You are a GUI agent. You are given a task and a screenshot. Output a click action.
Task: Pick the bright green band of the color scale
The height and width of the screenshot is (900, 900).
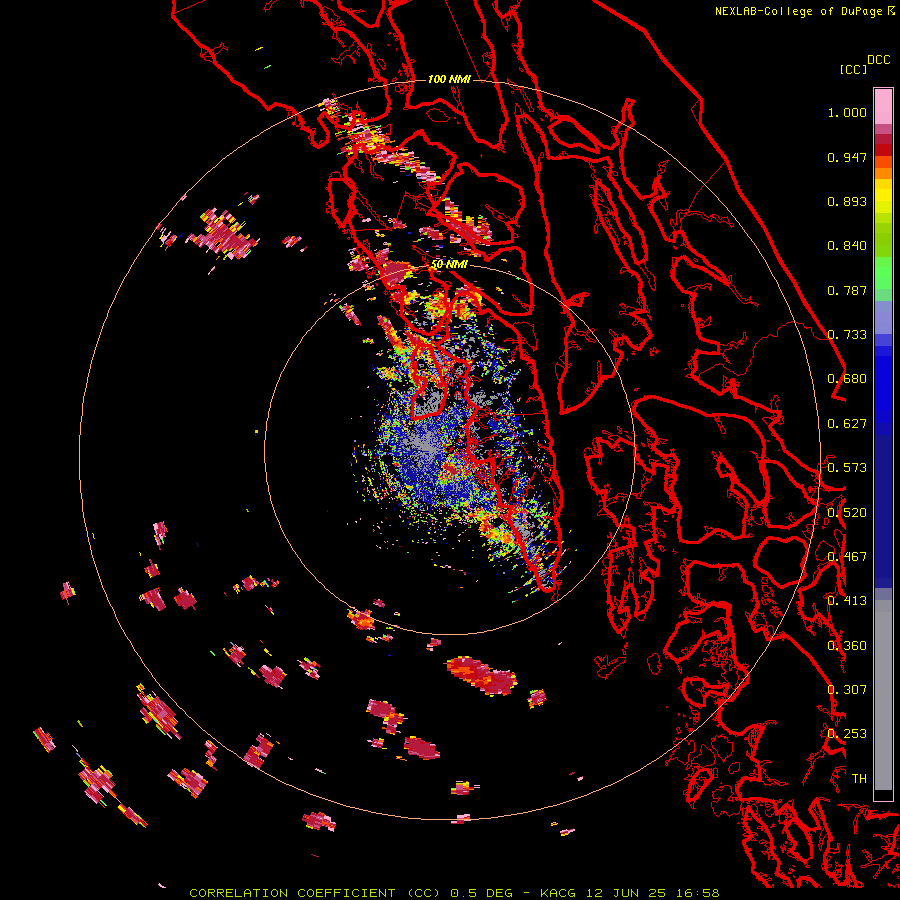coord(883,273)
